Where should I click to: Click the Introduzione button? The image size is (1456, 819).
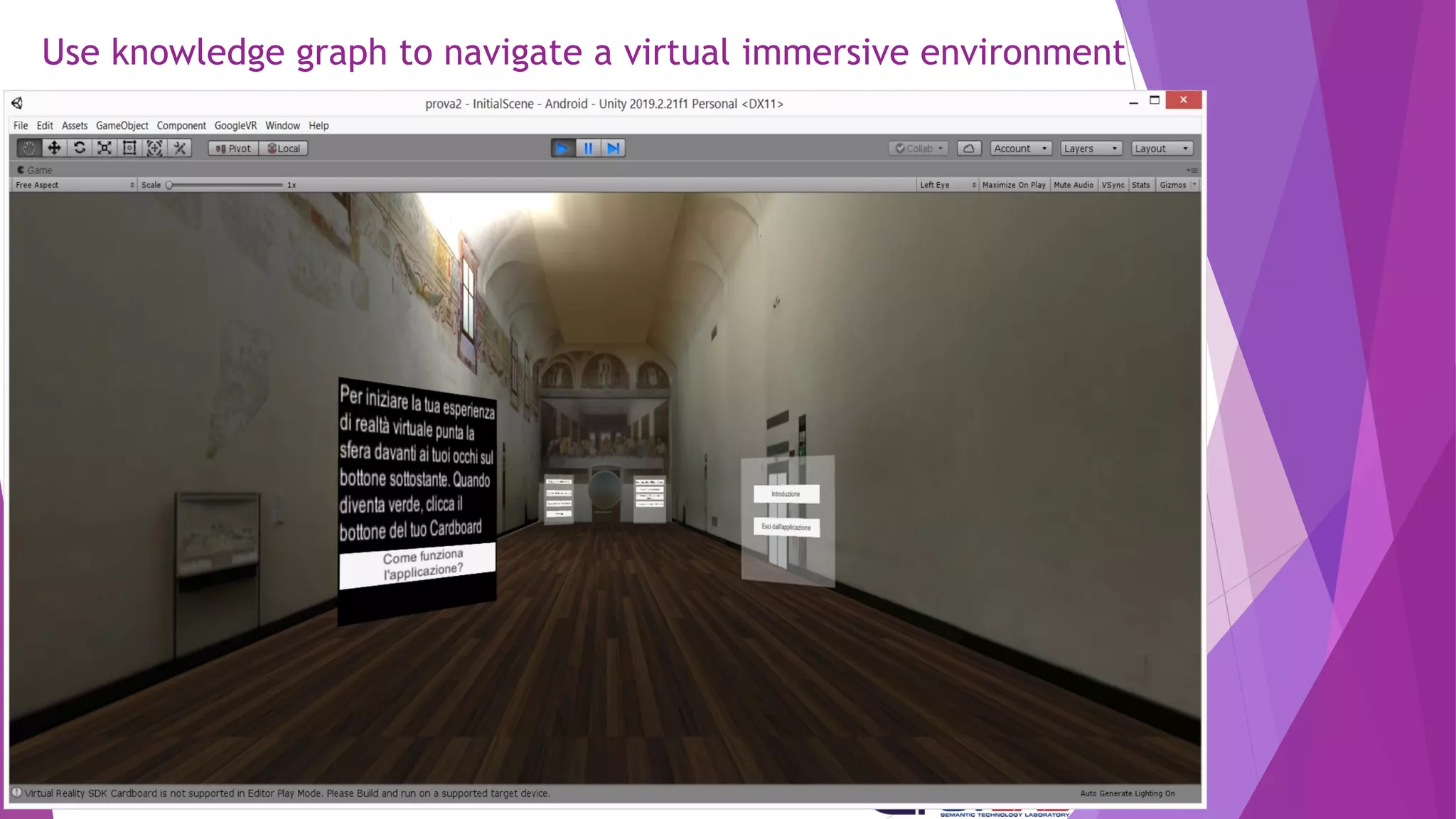click(786, 493)
